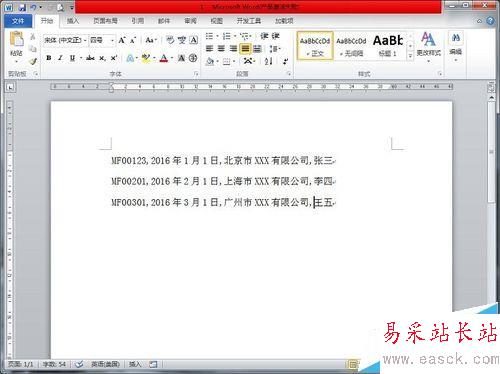Open the font size dropdown 四号

(x=112, y=40)
